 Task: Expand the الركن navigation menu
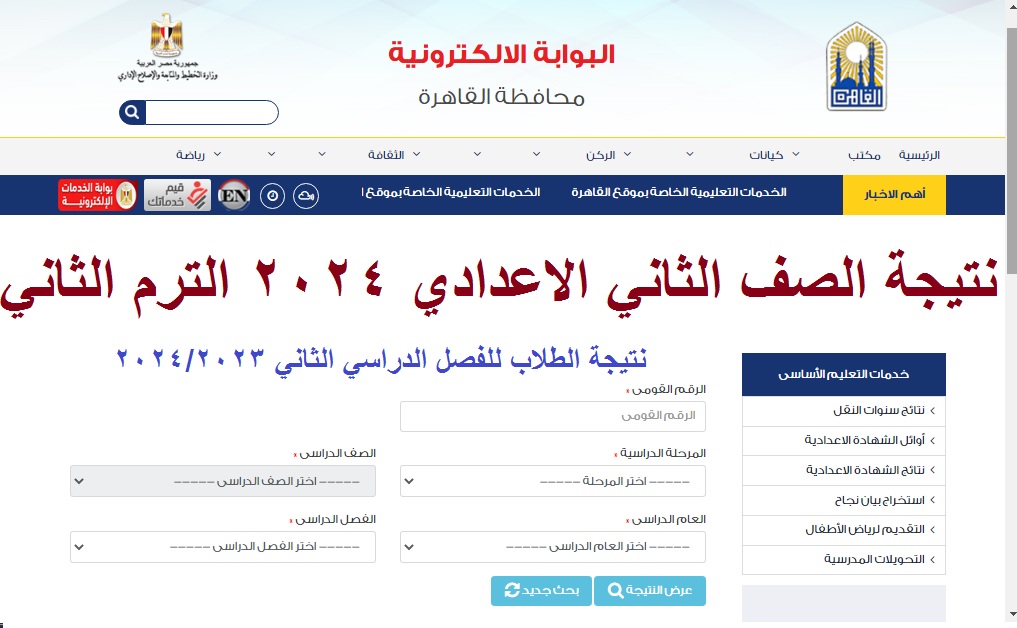tap(608, 155)
